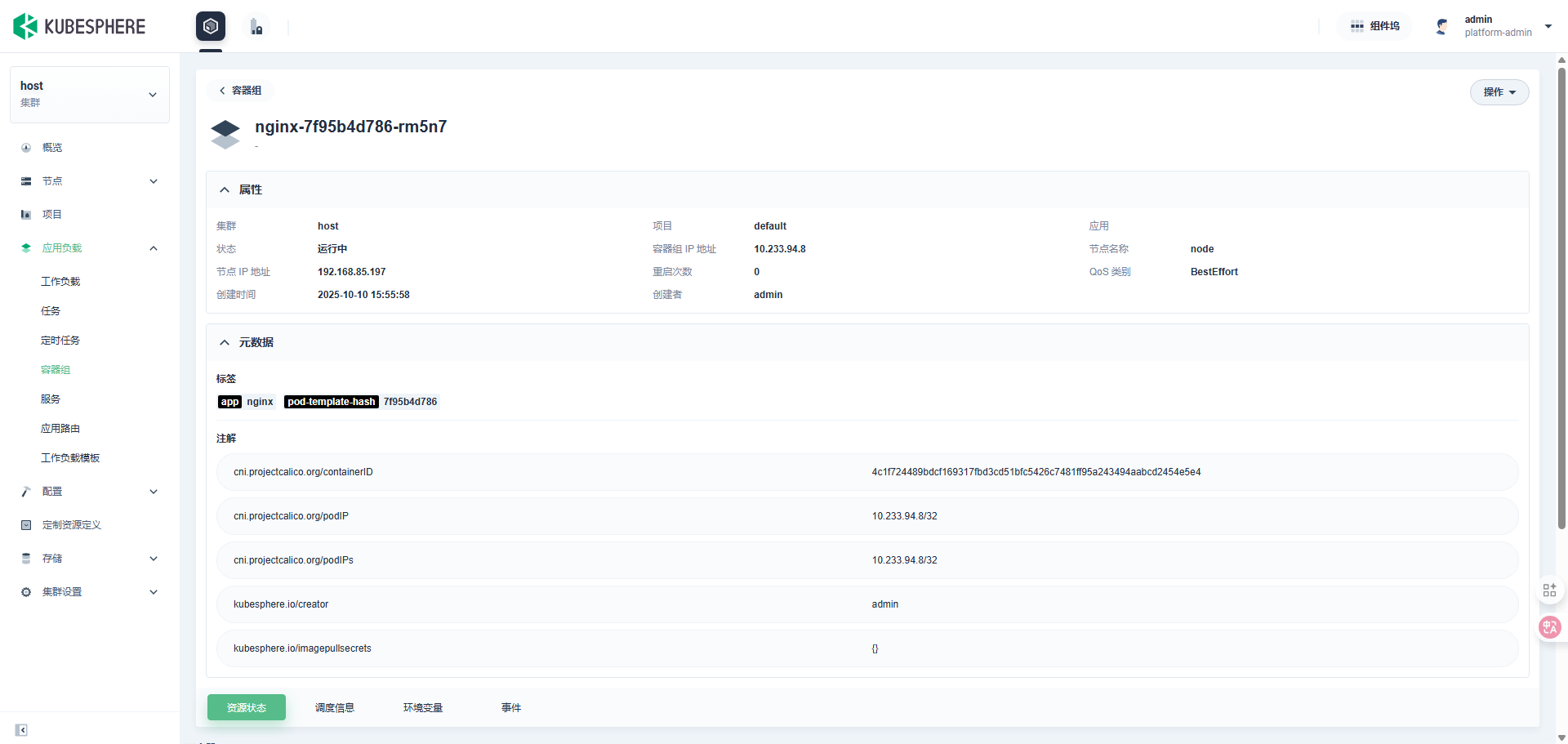Collapse the 属性 section

225,189
